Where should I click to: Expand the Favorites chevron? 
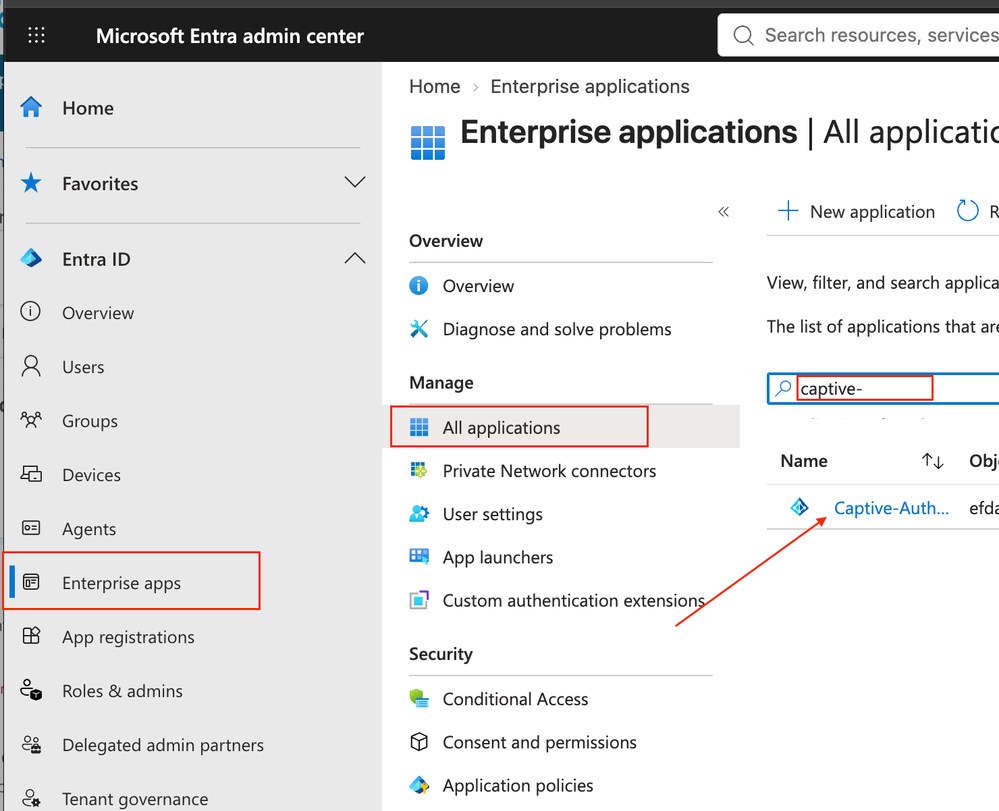point(354,183)
